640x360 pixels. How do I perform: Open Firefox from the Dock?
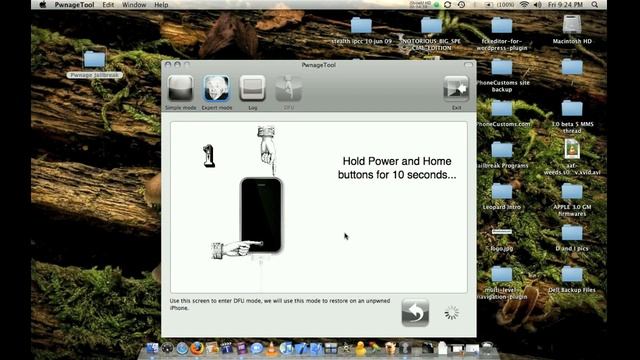(197, 348)
